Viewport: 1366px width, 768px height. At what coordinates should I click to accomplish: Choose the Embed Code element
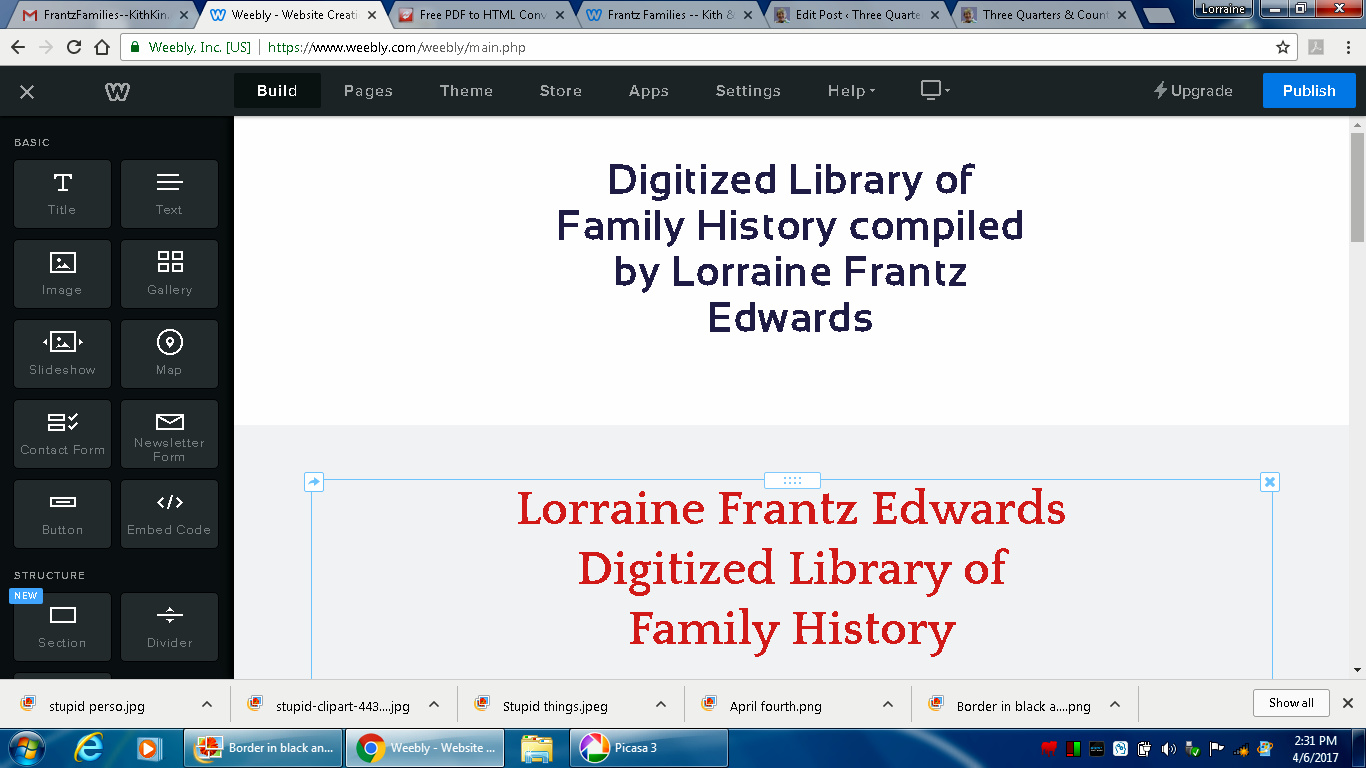click(x=169, y=514)
